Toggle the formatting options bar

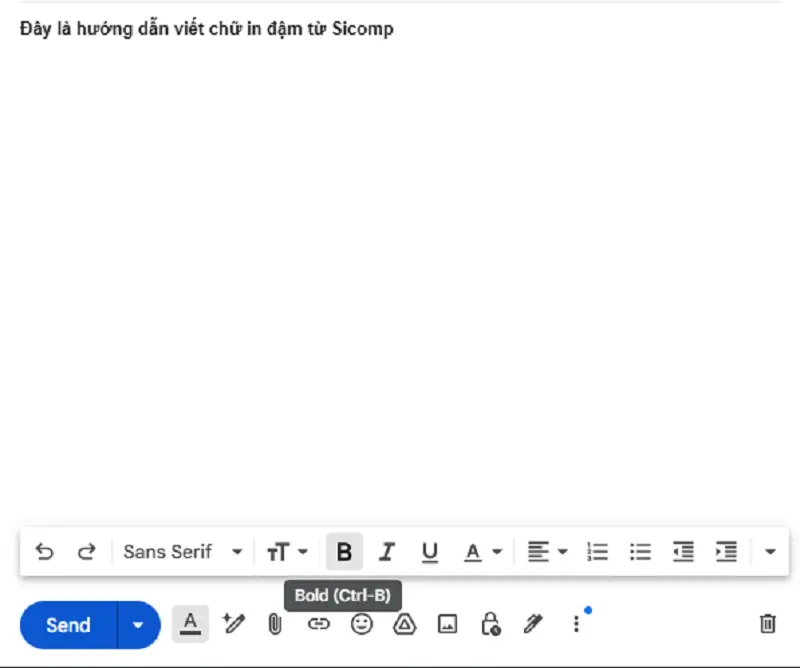(190, 624)
